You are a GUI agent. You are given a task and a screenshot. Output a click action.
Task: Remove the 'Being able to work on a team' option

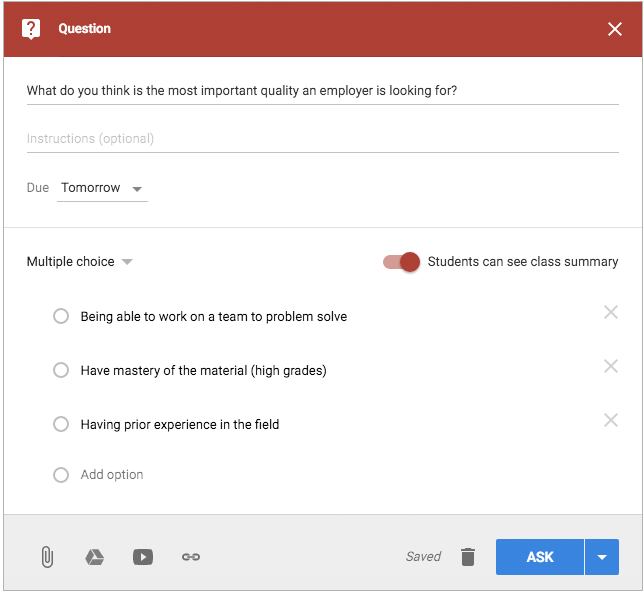610,313
